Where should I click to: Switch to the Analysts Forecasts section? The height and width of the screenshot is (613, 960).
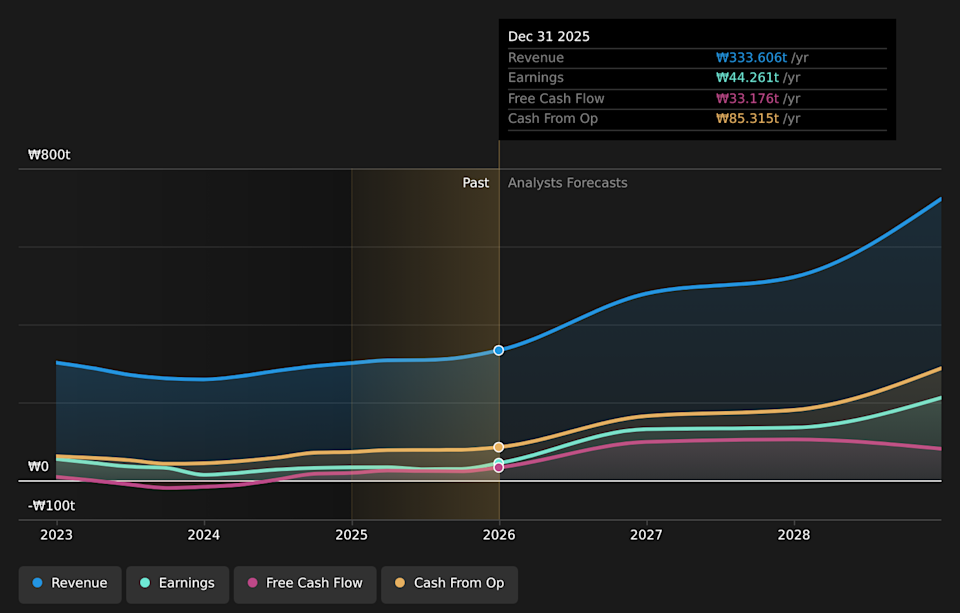pos(567,182)
